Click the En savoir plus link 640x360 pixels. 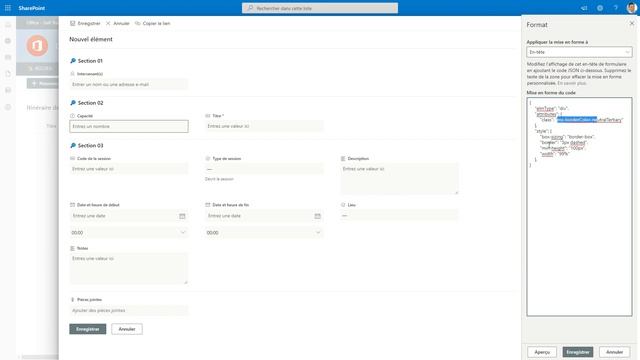[572, 83]
